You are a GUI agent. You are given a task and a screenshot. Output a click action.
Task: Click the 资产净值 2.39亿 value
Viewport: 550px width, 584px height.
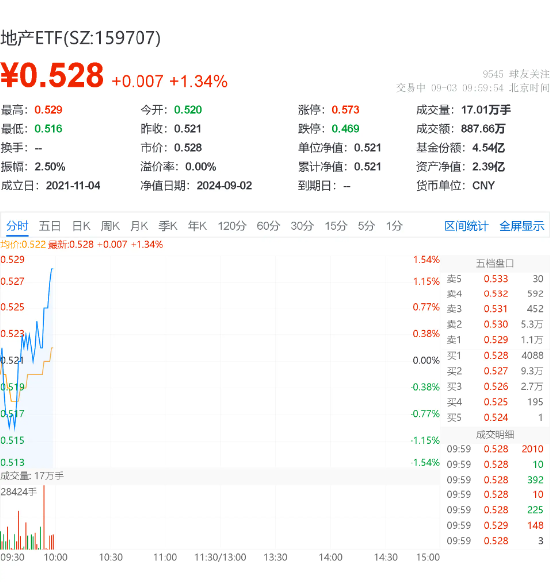[x=489, y=167]
